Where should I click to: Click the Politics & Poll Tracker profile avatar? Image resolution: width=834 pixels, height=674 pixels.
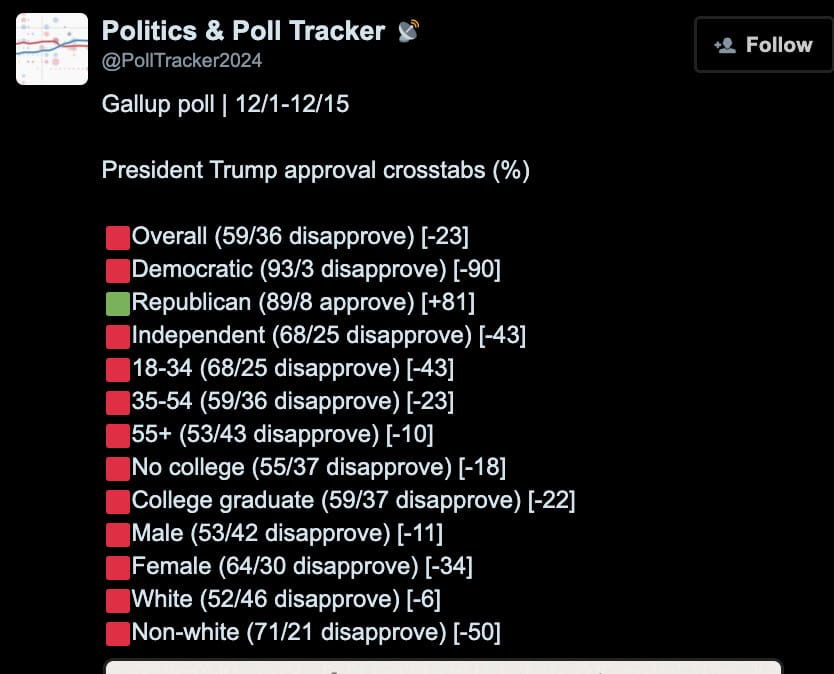[x=52, y=49]
